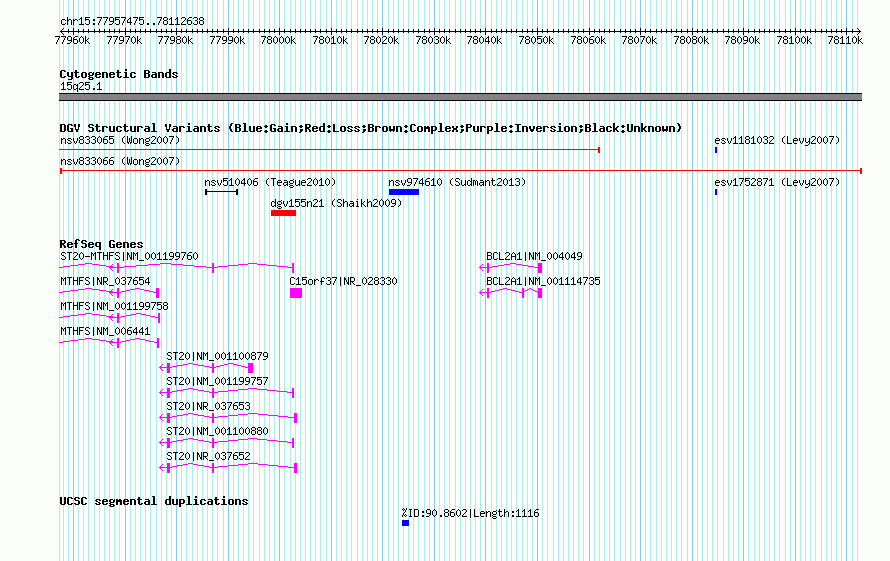Image resolution: width=890 pixels, height=561 pixels.
Task: Select the MTHFS|NR_037654 transcript label
Action: (x=105, y=281)
